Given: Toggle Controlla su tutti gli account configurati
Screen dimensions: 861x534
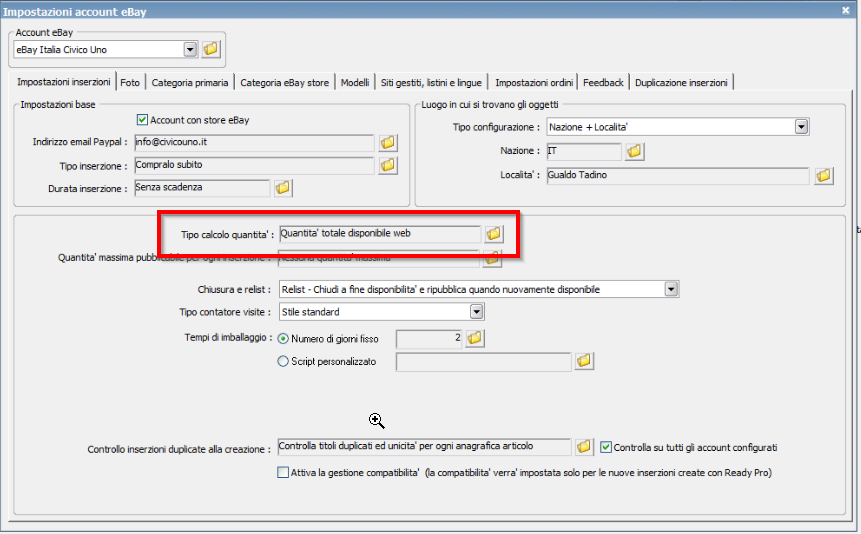Looking at the screenshot, I should point(606,447).
